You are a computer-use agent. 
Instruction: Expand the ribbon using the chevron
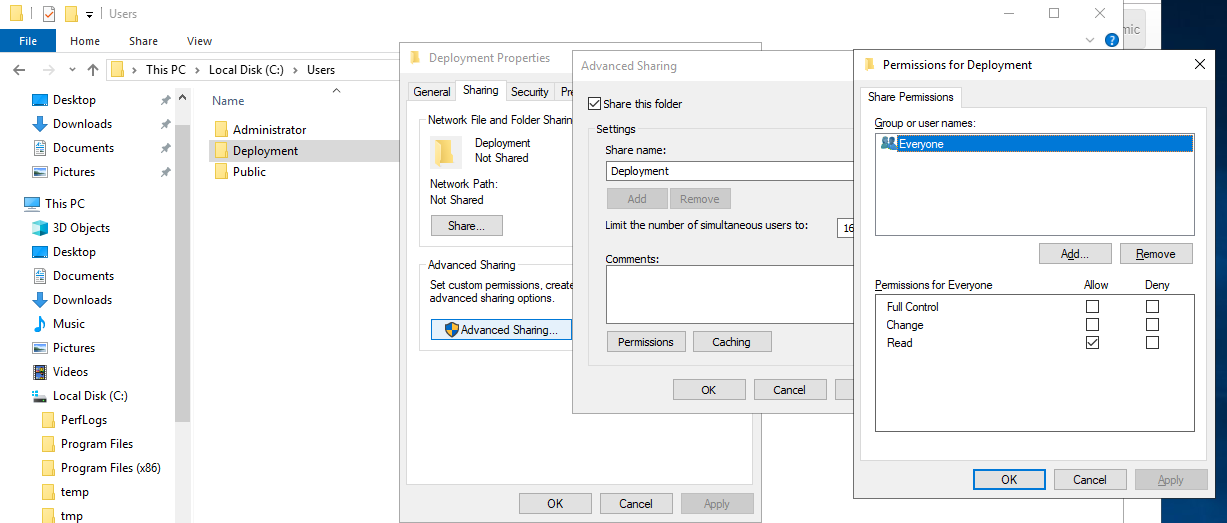[x=1091, y=41]
